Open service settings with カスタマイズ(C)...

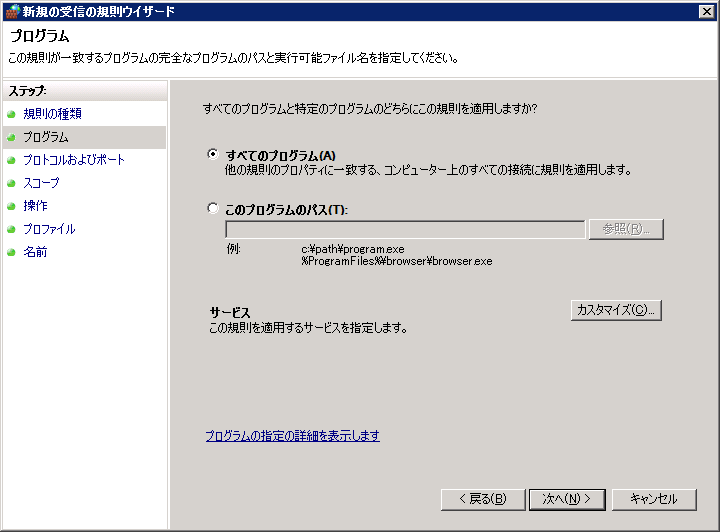[616, 310]
